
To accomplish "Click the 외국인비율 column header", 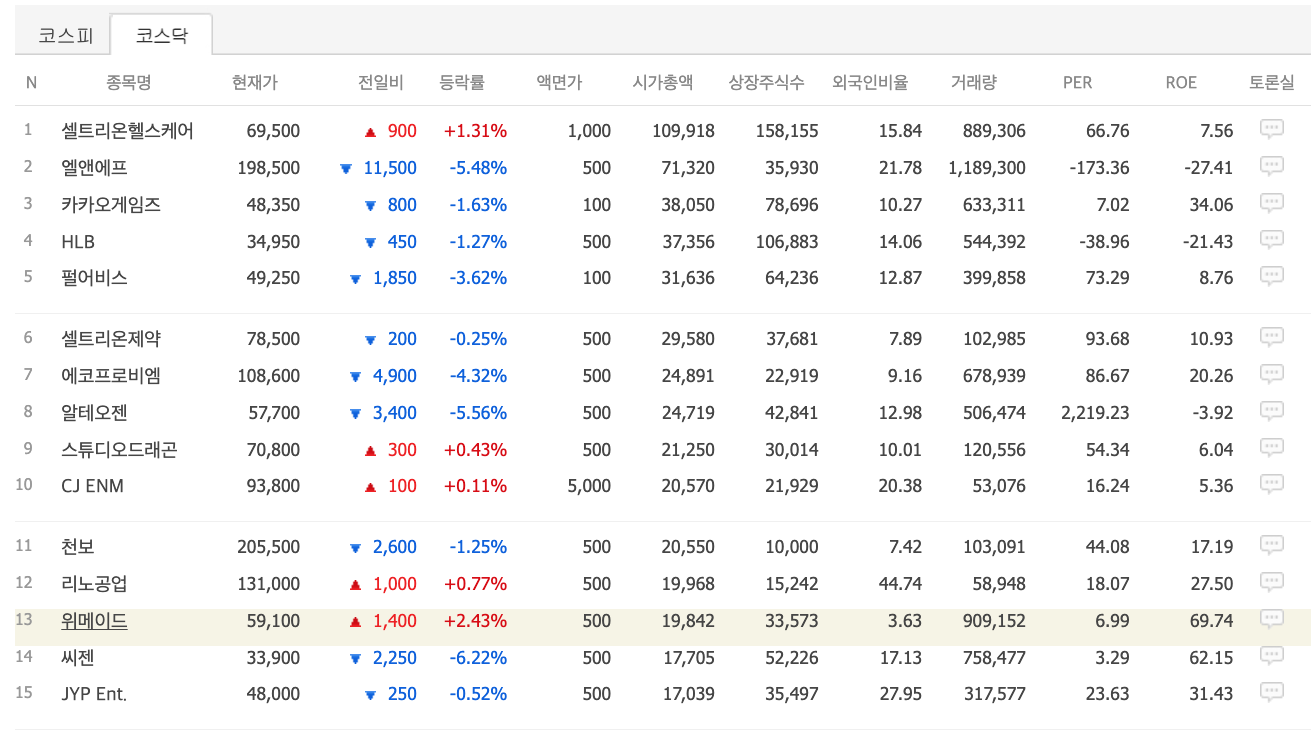I will (x=870, y=82).
